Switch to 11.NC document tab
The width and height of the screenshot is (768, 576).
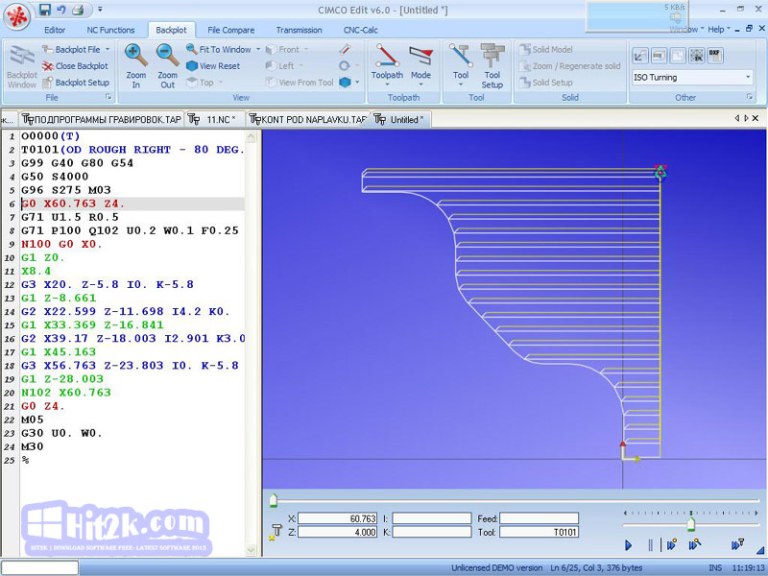[x=214, y=120]
